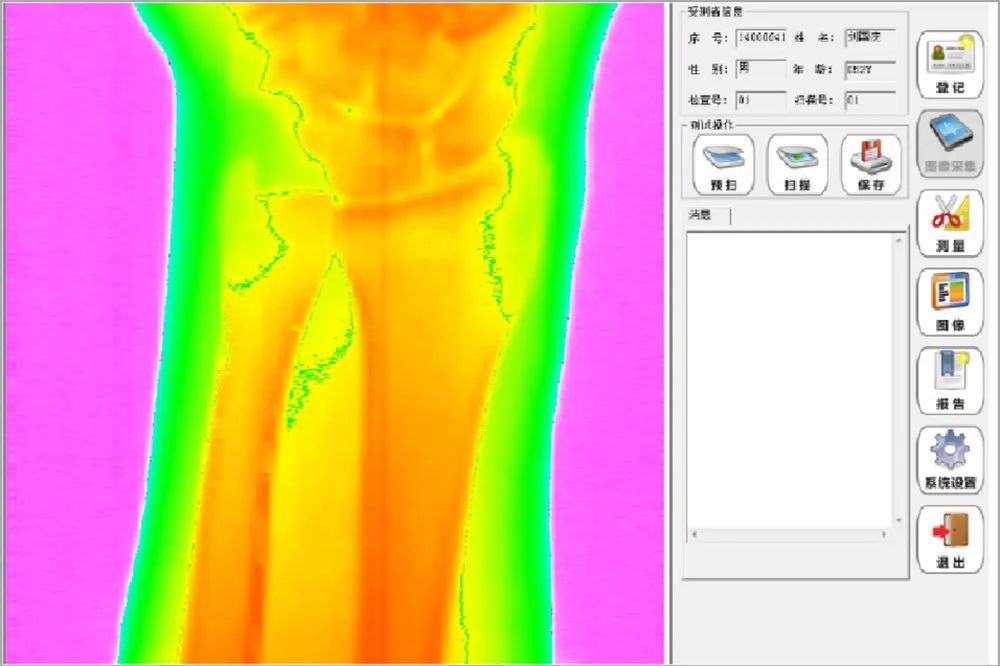Image resolution: width=1000 pixels, height=666 pixels.
Task: Click the 性别 gender field
Action: point(761,69)
